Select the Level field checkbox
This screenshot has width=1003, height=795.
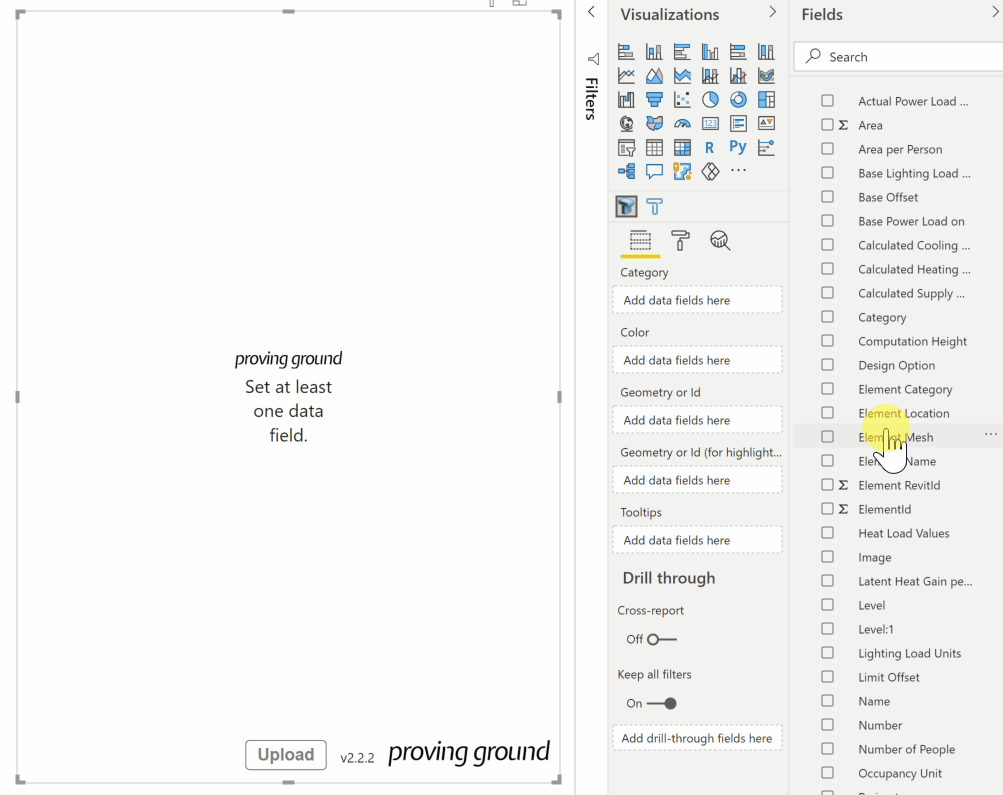click(x=827, y=604)
